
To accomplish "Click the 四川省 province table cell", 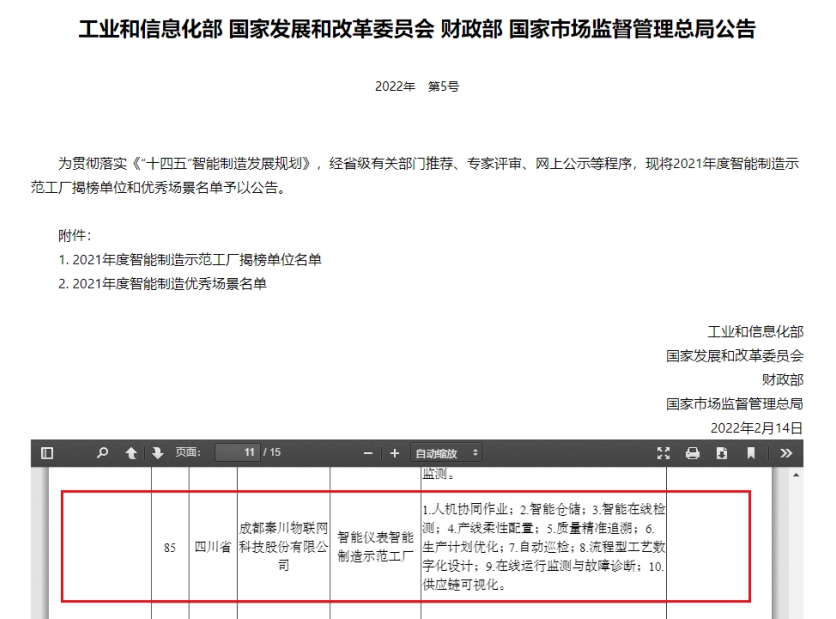I will point(212,547).
